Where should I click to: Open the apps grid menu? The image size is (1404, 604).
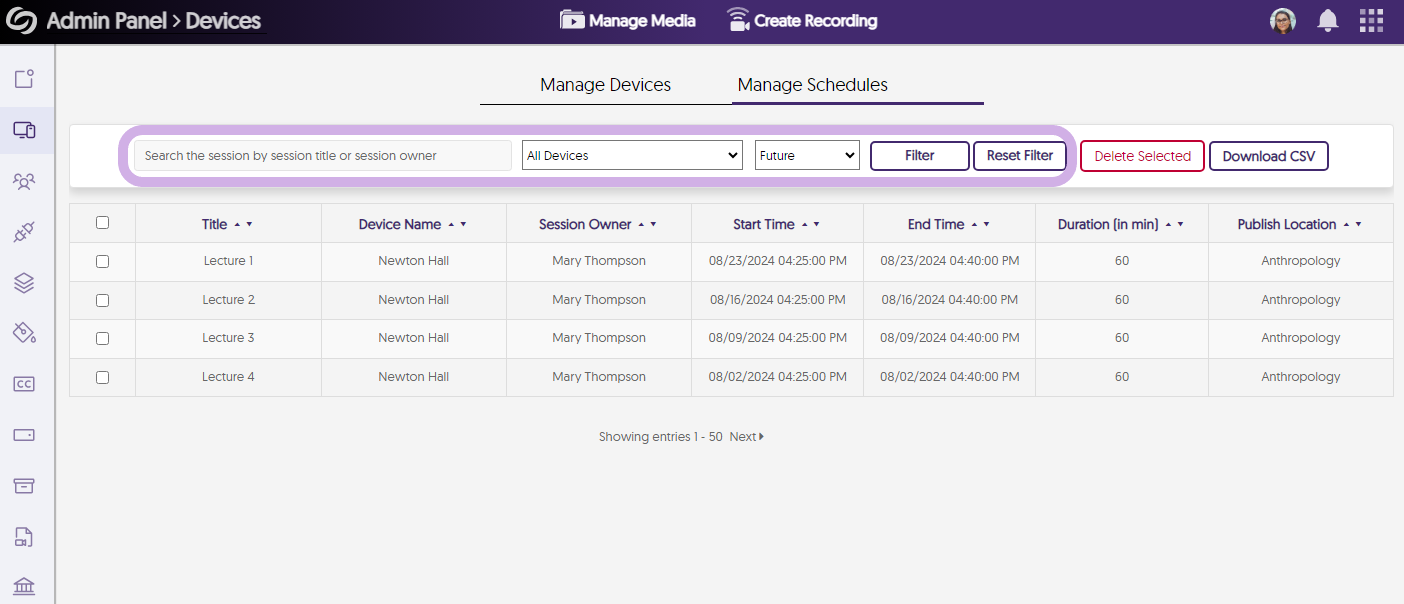(x=1371, y=21)
